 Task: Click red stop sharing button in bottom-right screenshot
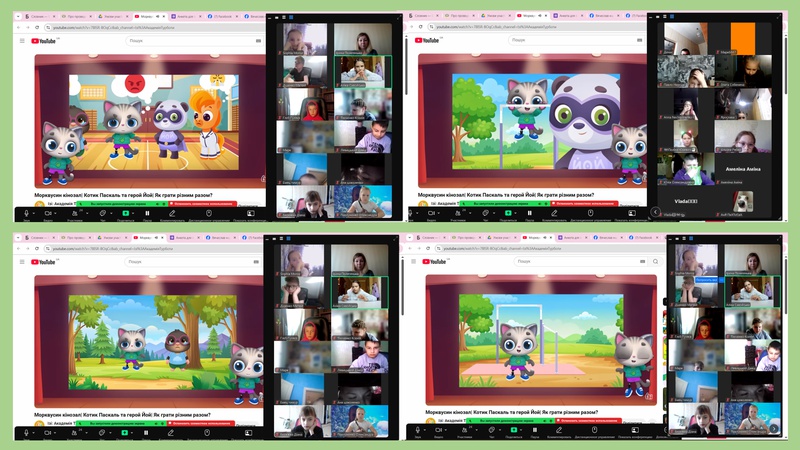coord(588,421)
